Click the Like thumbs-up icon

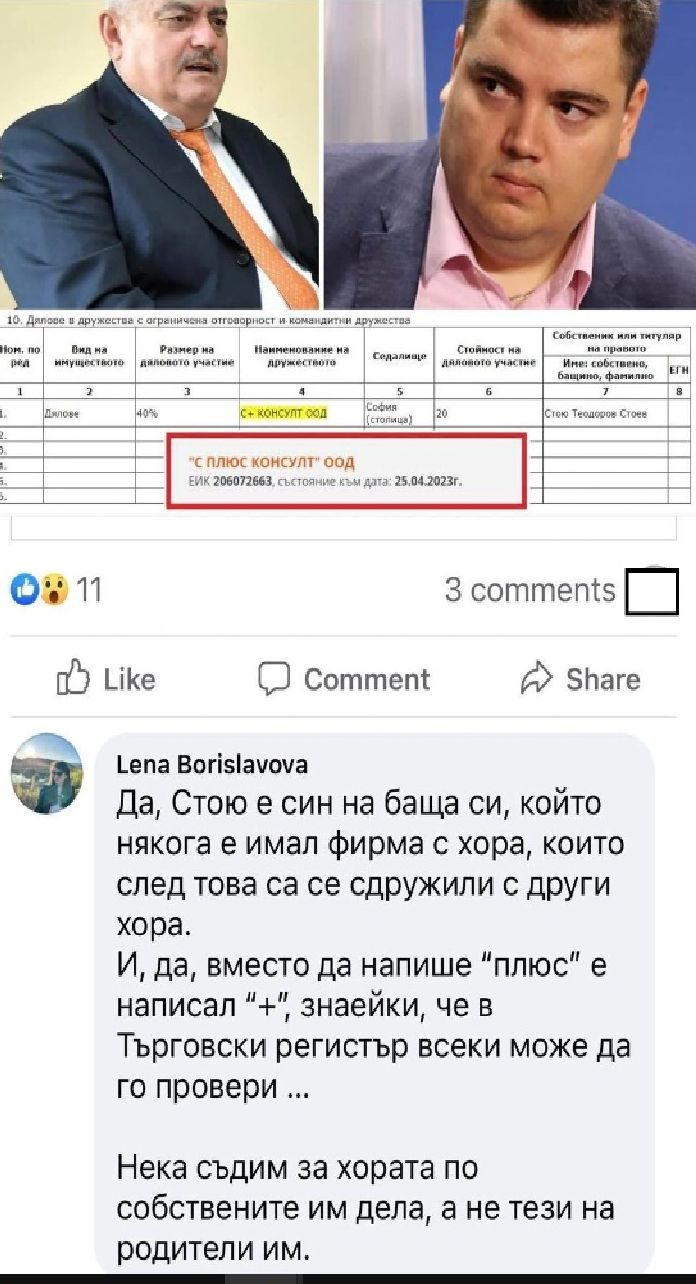tap(74, 680)
